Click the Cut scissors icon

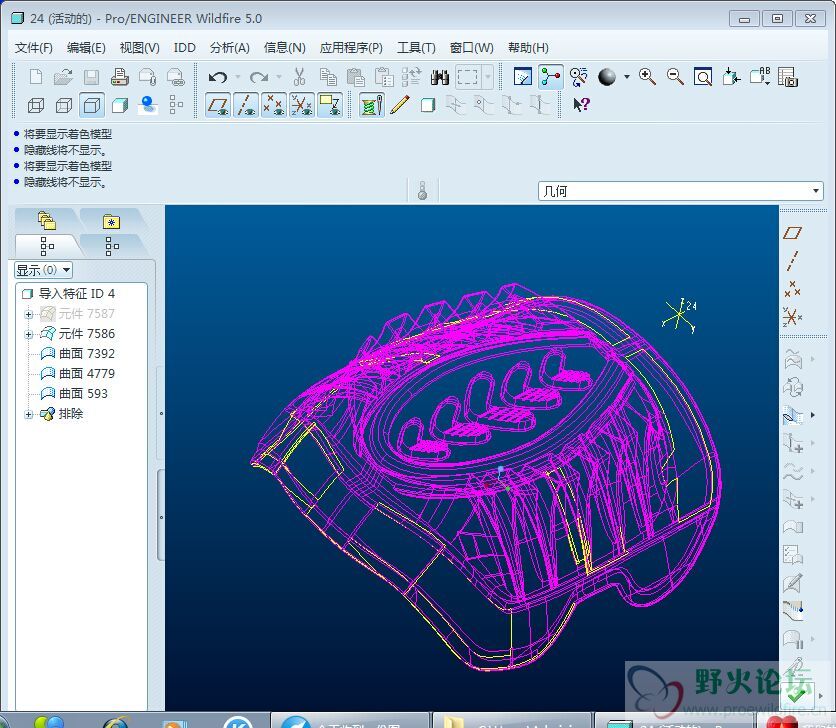(x=299, y=77)
